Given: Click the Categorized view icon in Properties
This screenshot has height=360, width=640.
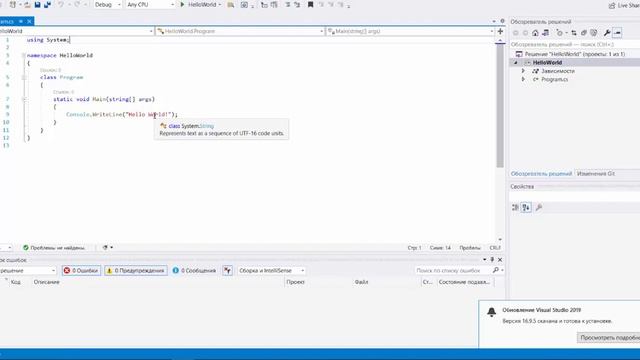Looking at the screenshot, I should pyautogui.click(x=516, y=208).
